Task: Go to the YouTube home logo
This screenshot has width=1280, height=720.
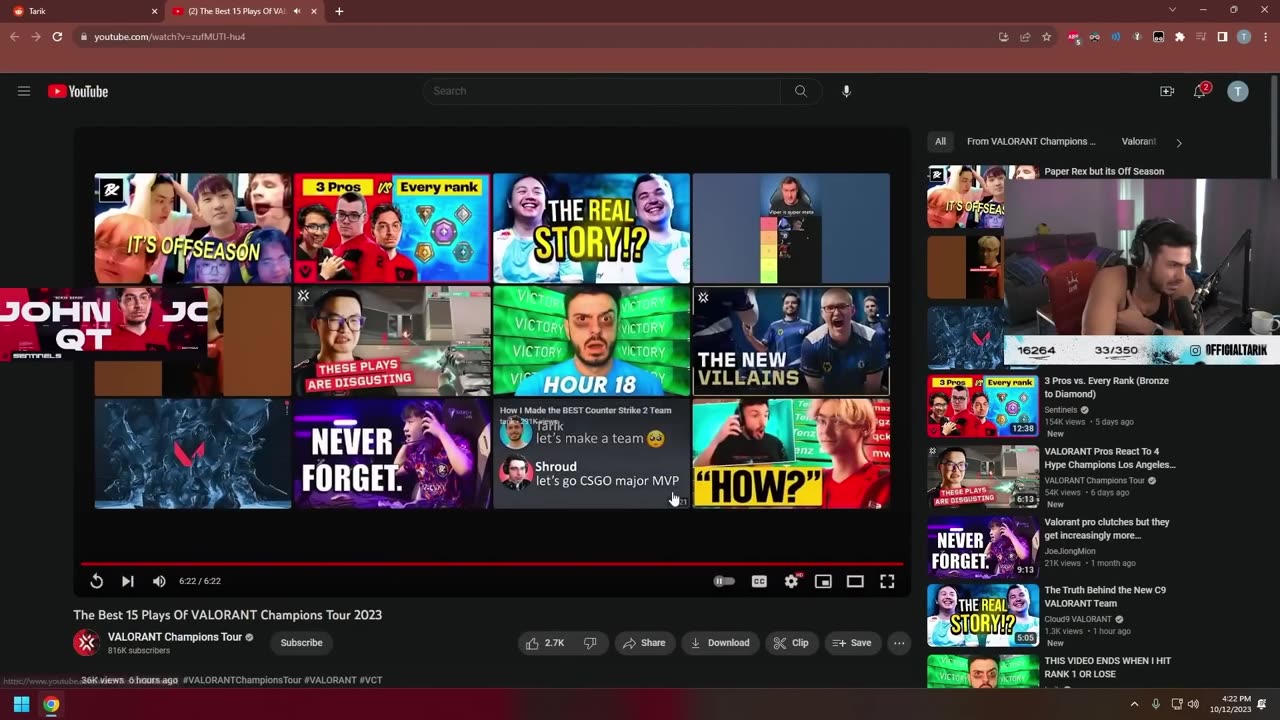Action: point(78,91)
